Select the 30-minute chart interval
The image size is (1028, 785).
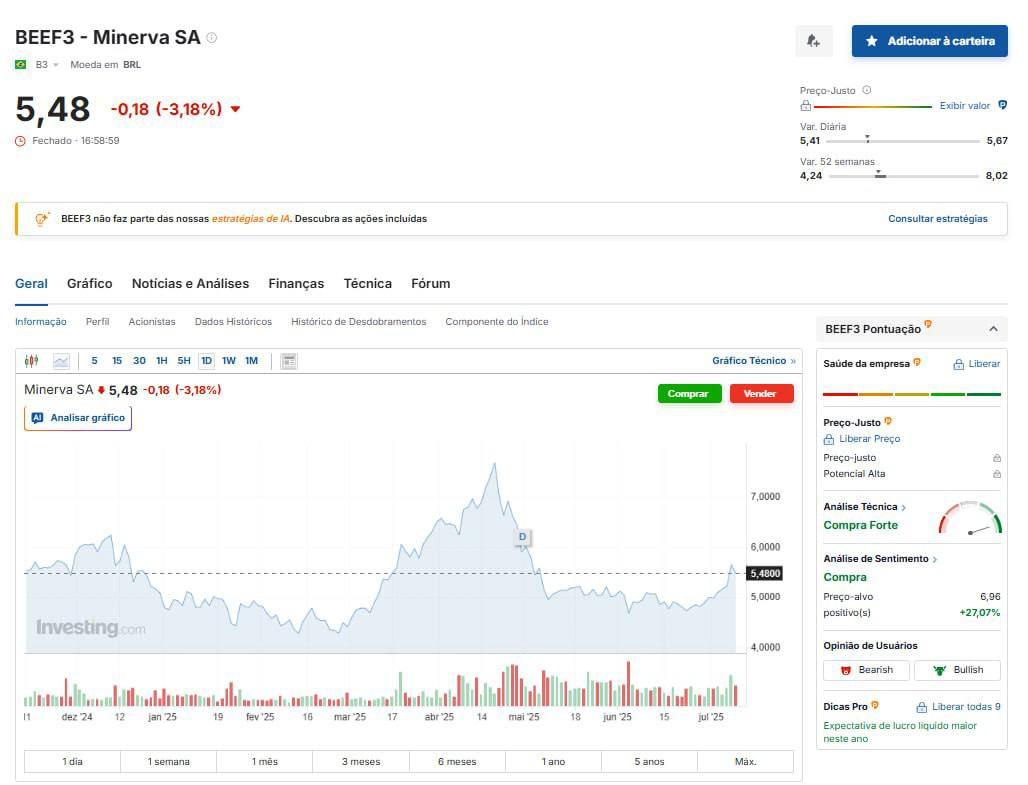(x=139, y=361)
